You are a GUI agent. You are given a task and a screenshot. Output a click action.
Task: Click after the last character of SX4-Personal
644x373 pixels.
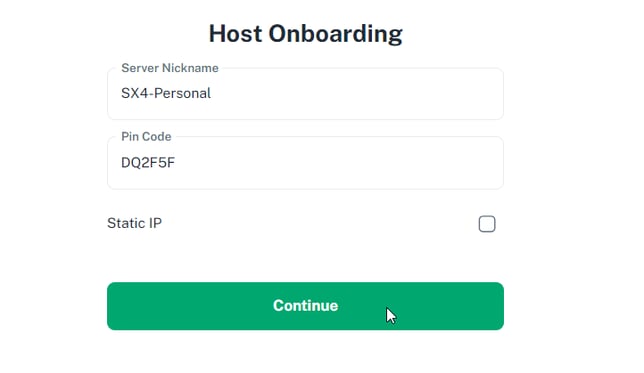(x=212, y=93)
